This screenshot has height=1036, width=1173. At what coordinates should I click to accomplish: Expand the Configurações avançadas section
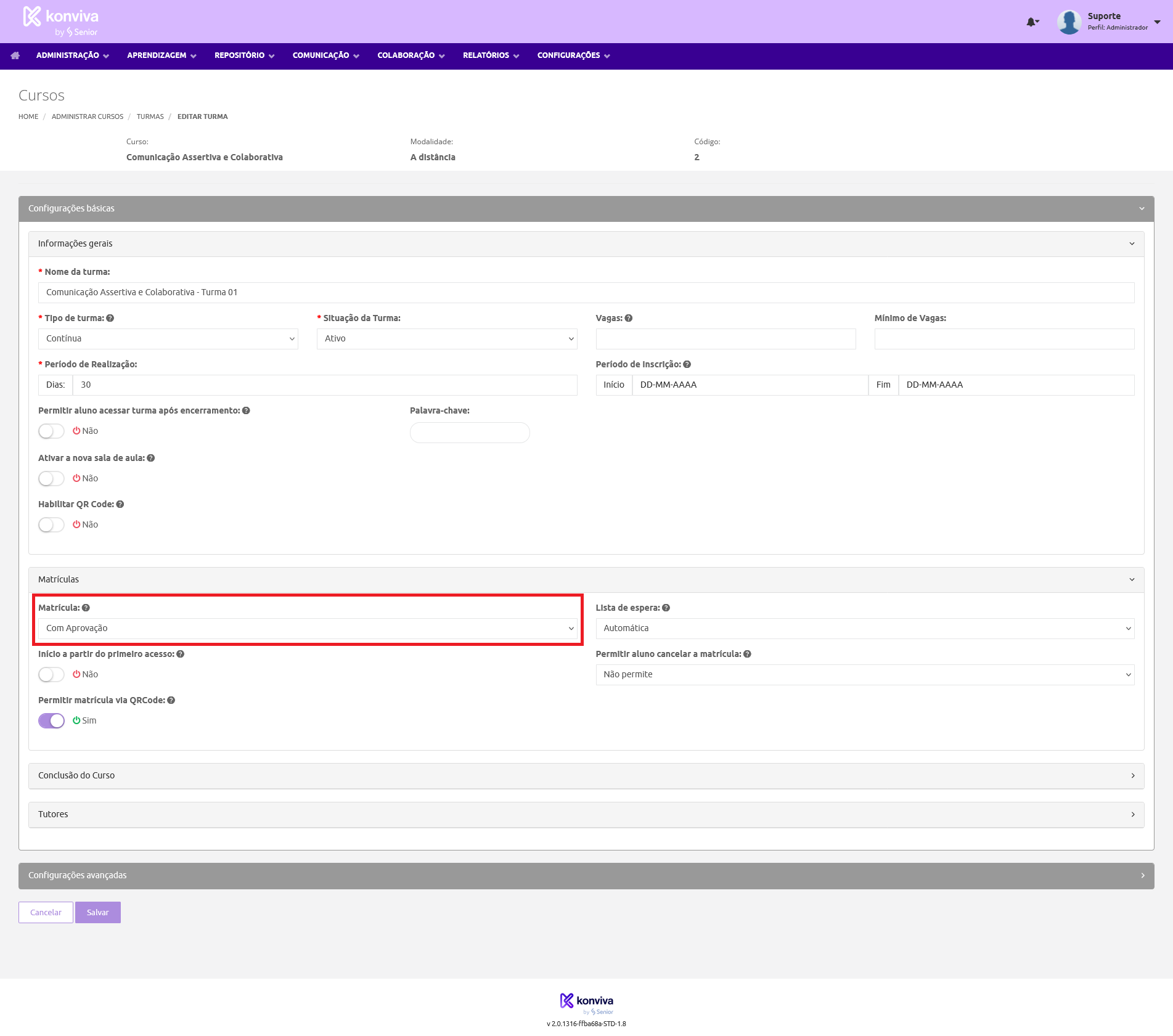tap(586, 876)
